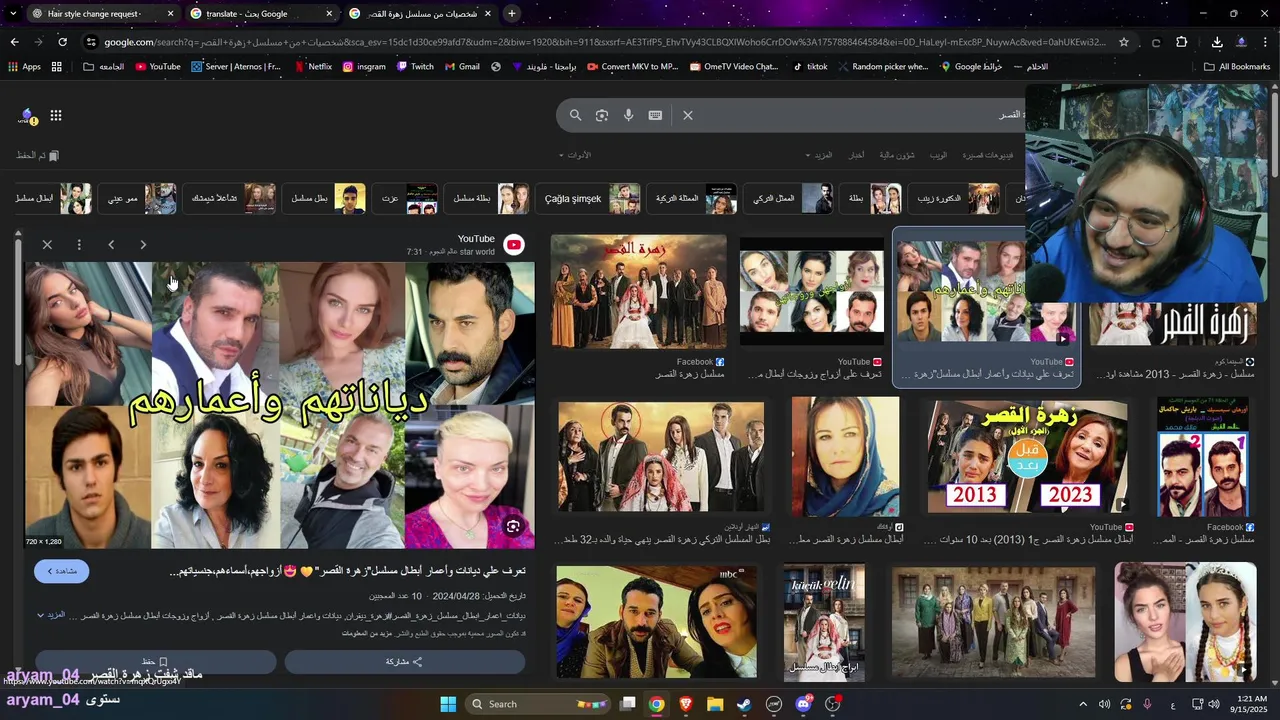Open Netflix bookmark
Image resolution: width=1280 pixels, height=720 pixels.
coord(313,67)
